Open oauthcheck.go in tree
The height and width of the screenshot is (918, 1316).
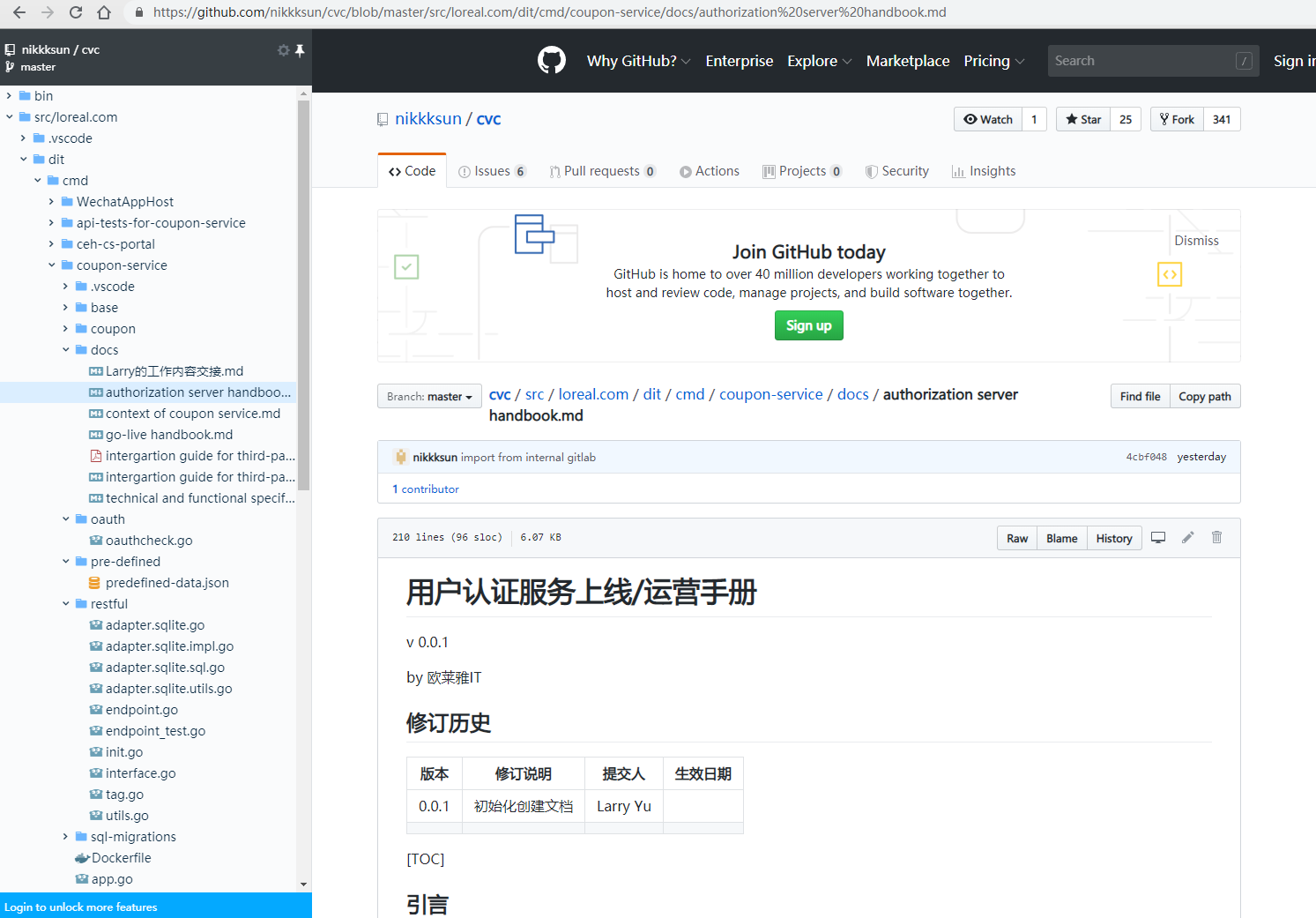point(149,541)
